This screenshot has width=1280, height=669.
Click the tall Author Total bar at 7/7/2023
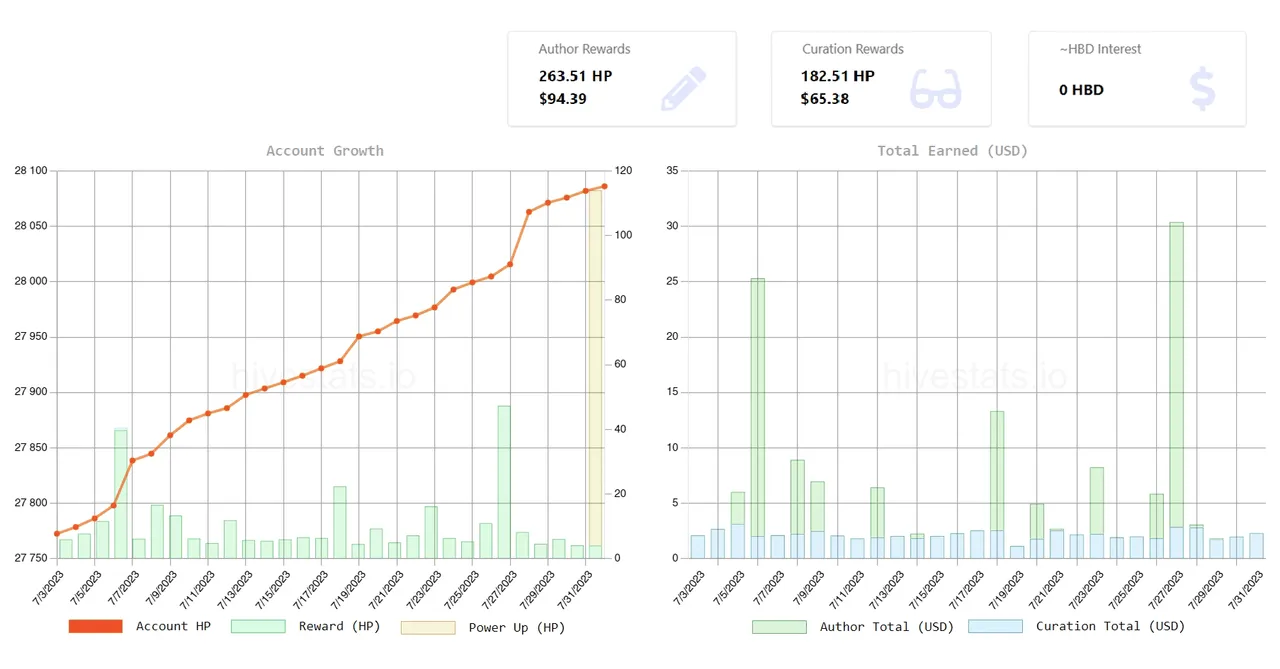(758, 407)
